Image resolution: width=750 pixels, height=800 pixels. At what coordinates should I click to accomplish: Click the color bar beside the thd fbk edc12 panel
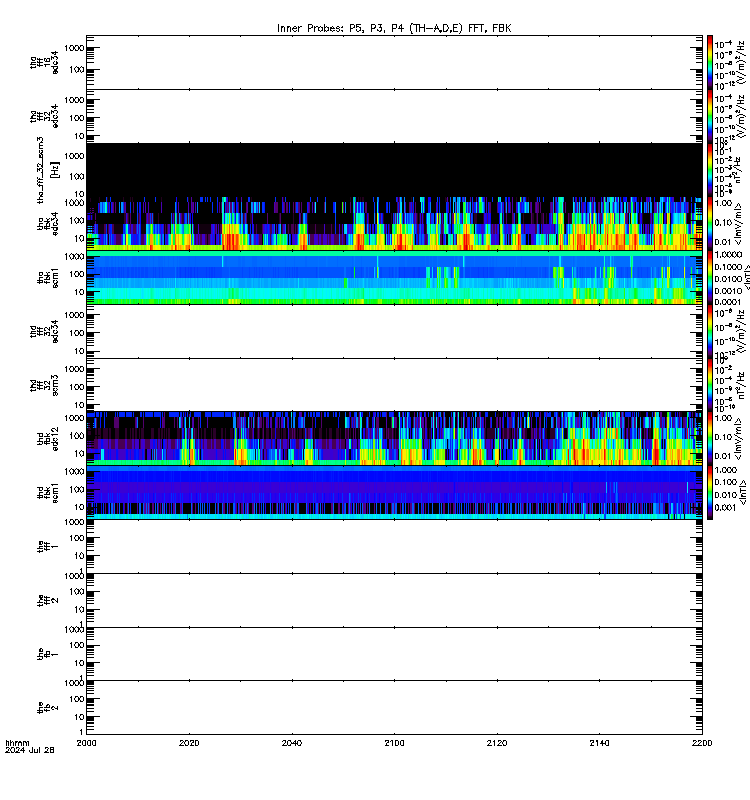click(710, 439)
